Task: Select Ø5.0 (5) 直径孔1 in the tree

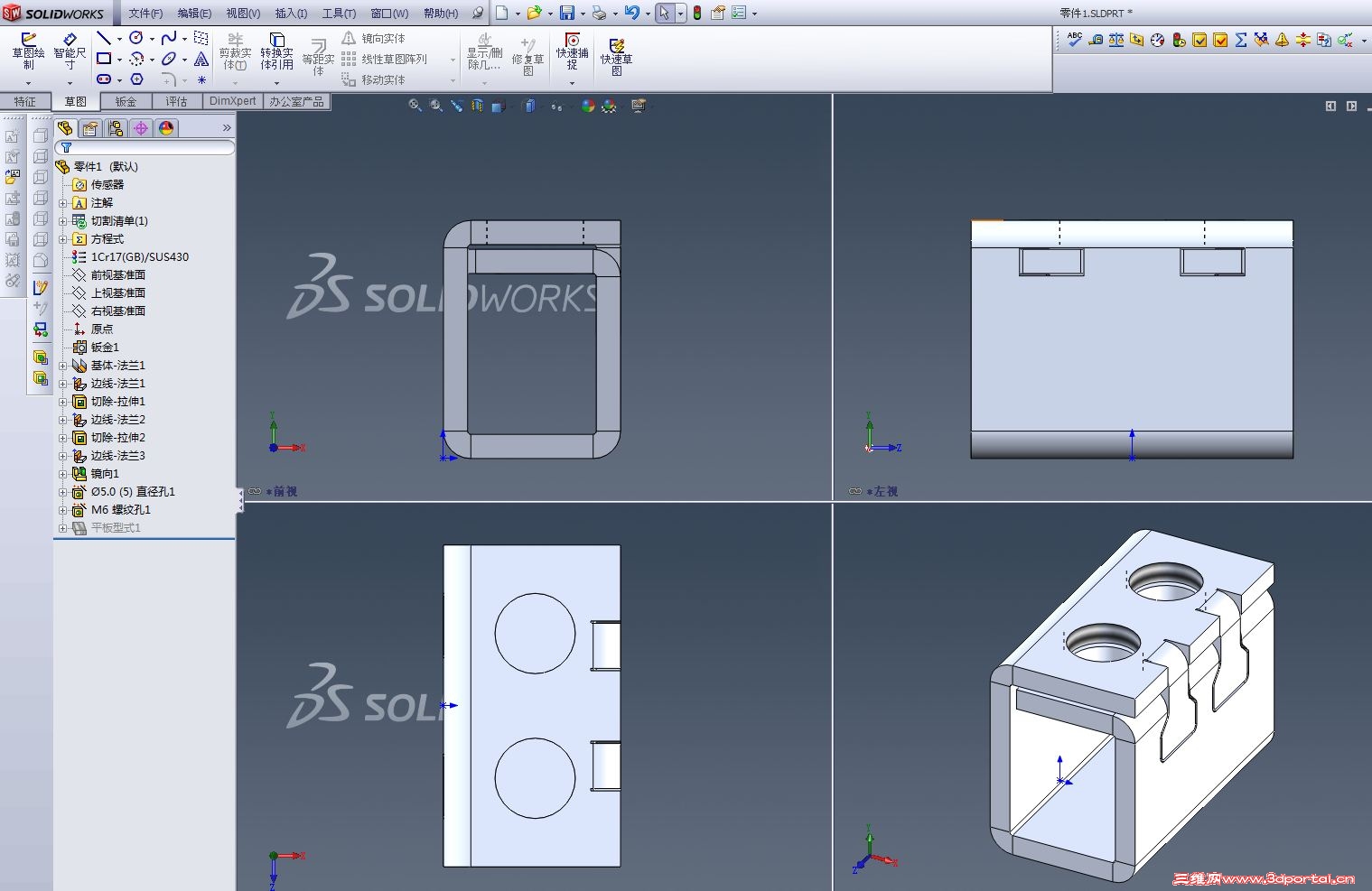Action: (133, 492)
